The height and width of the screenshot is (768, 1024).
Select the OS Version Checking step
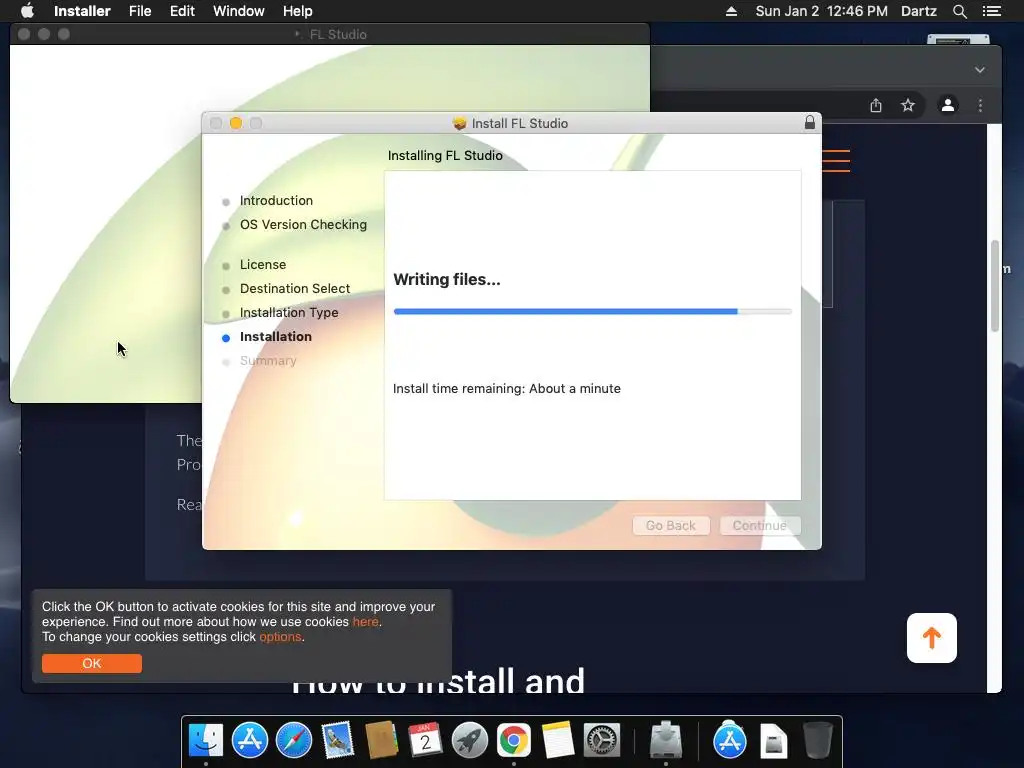(303, 225)
